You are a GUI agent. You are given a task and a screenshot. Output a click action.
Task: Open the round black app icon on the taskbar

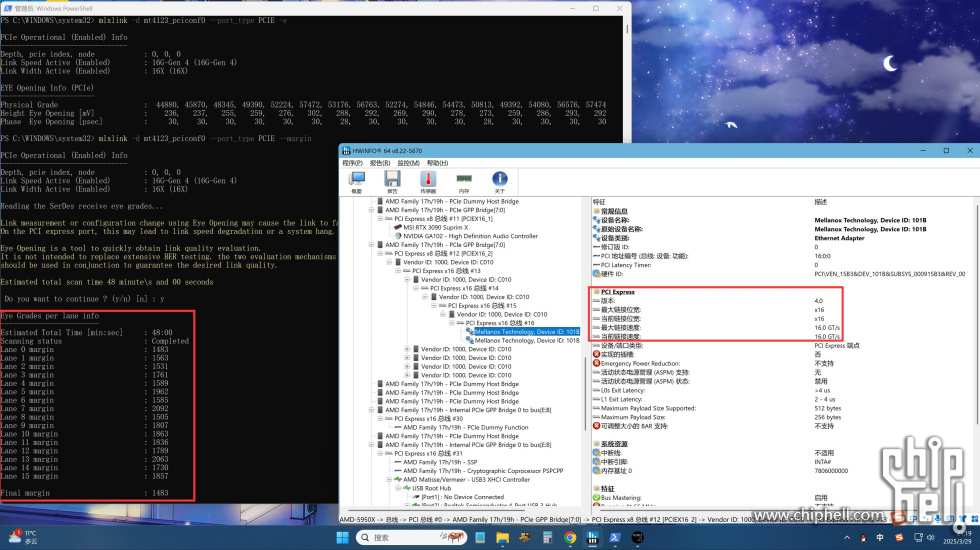pos(638,538)
